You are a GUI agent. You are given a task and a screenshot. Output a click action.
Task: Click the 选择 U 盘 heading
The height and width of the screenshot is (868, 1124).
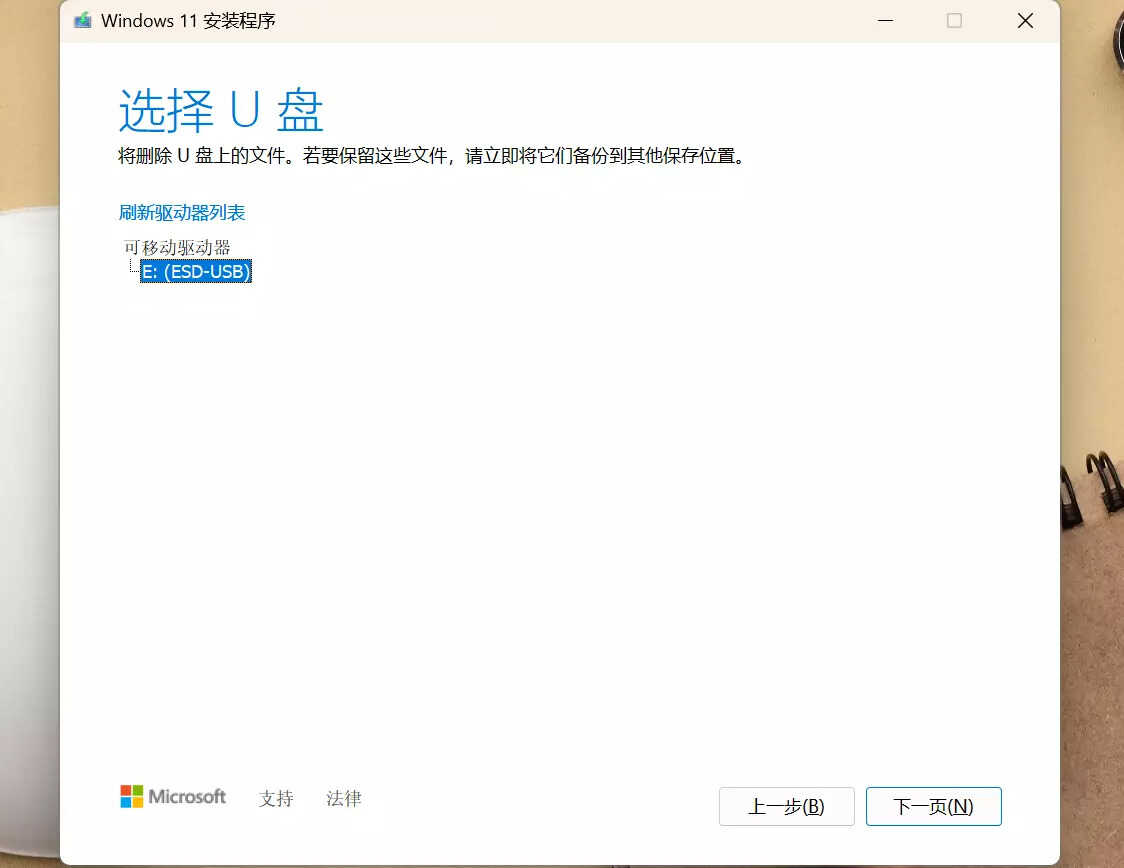tap(221, 110)
